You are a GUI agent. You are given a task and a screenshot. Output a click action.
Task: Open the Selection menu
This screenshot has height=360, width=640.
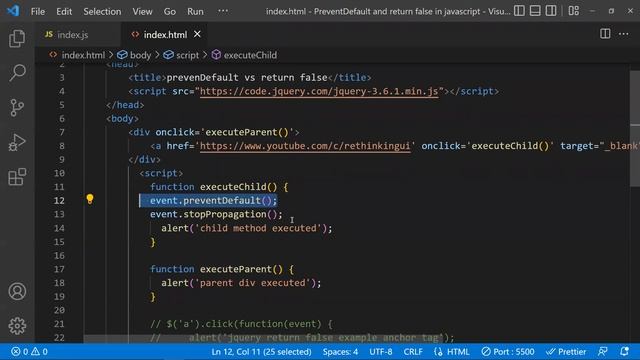coord(102,11)
